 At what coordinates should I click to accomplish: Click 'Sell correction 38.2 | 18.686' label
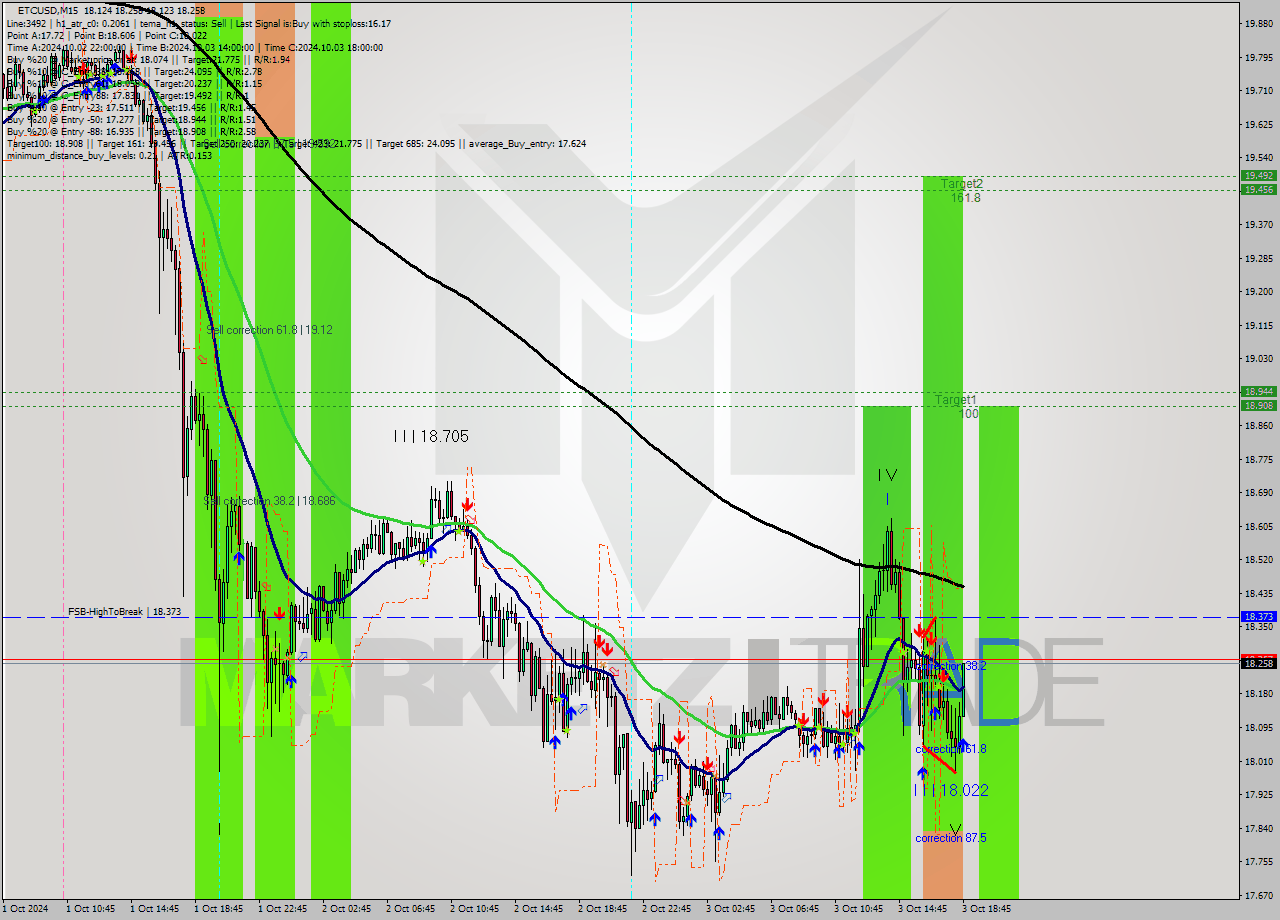[x=270, y=500]
